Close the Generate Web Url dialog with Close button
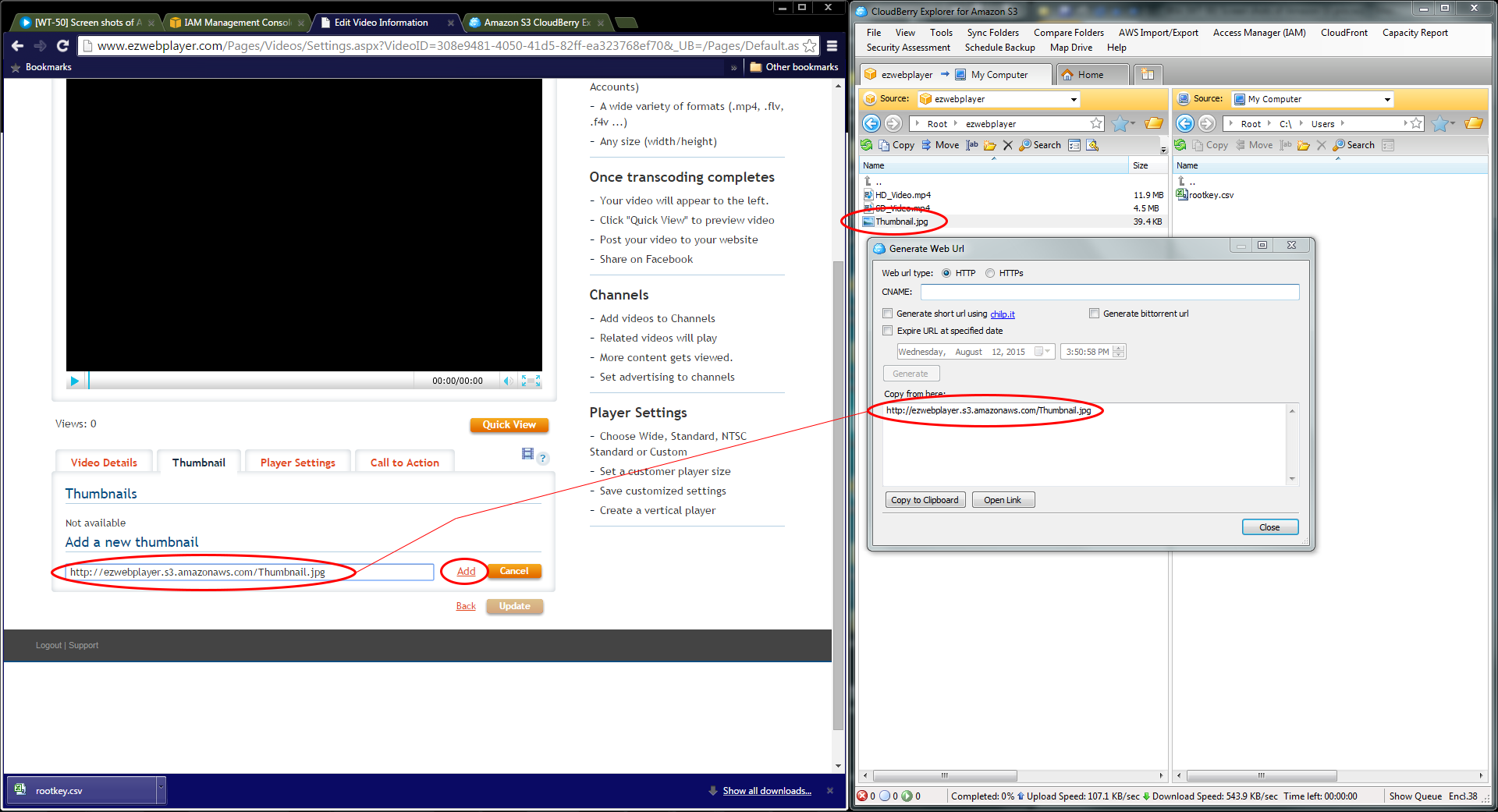 pos(1269,527)
